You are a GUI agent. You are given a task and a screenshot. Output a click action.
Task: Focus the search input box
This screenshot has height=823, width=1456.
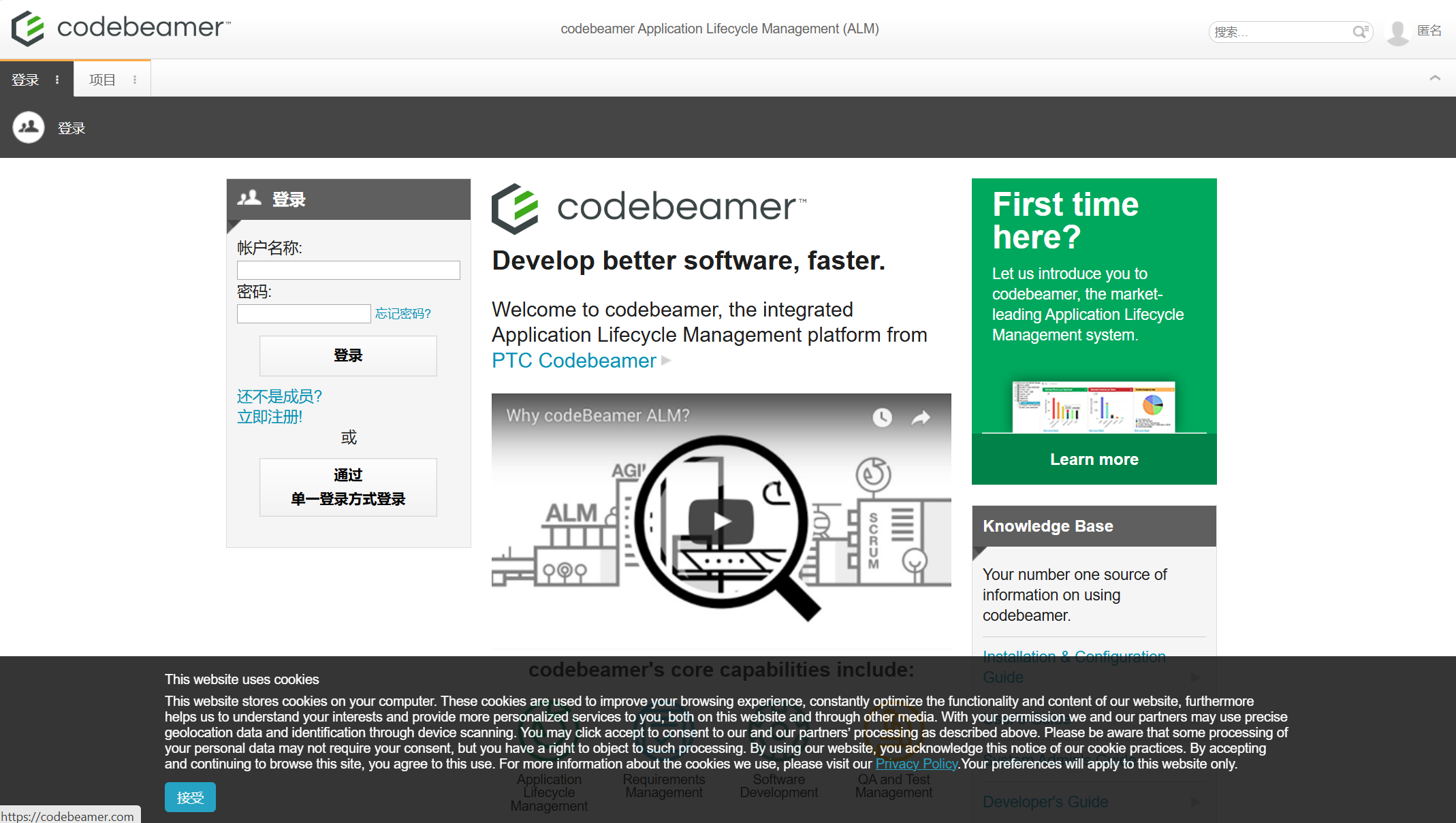click(x=1280, y=31)
